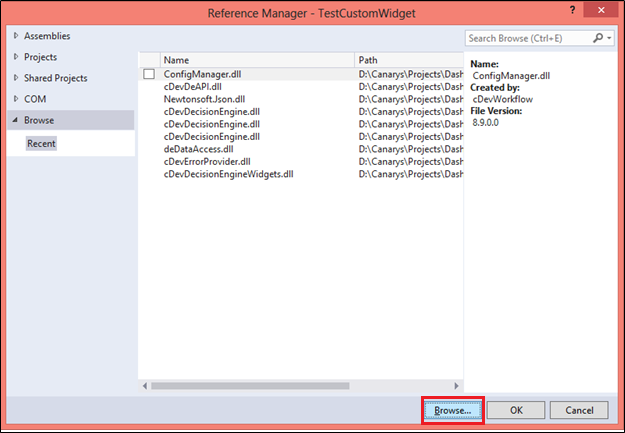
Task: Click the Help question mark icon
Action: pos(572,10)
